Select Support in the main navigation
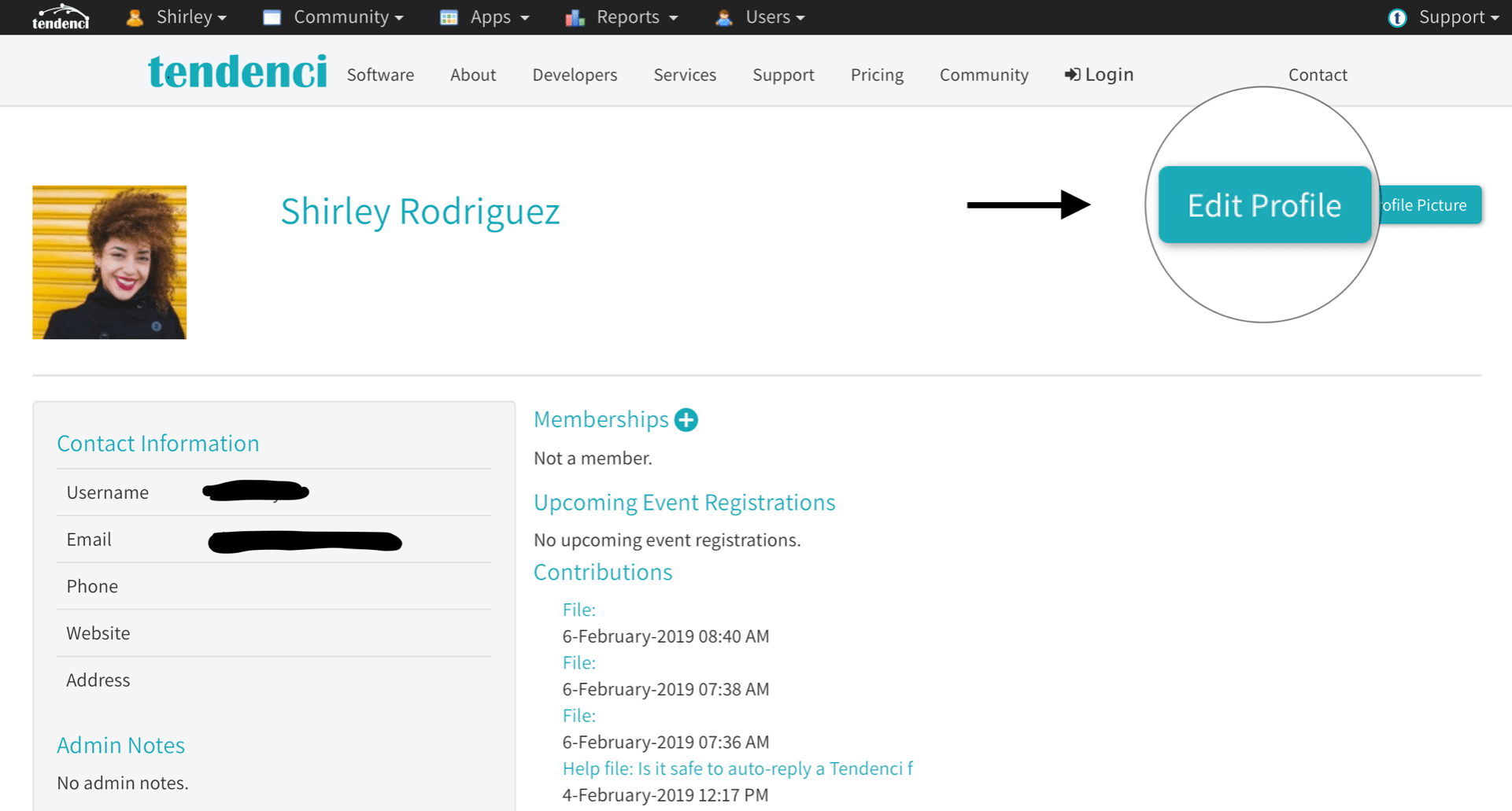1512x811 pixels. pyautogui.click(x=783, y=75)
